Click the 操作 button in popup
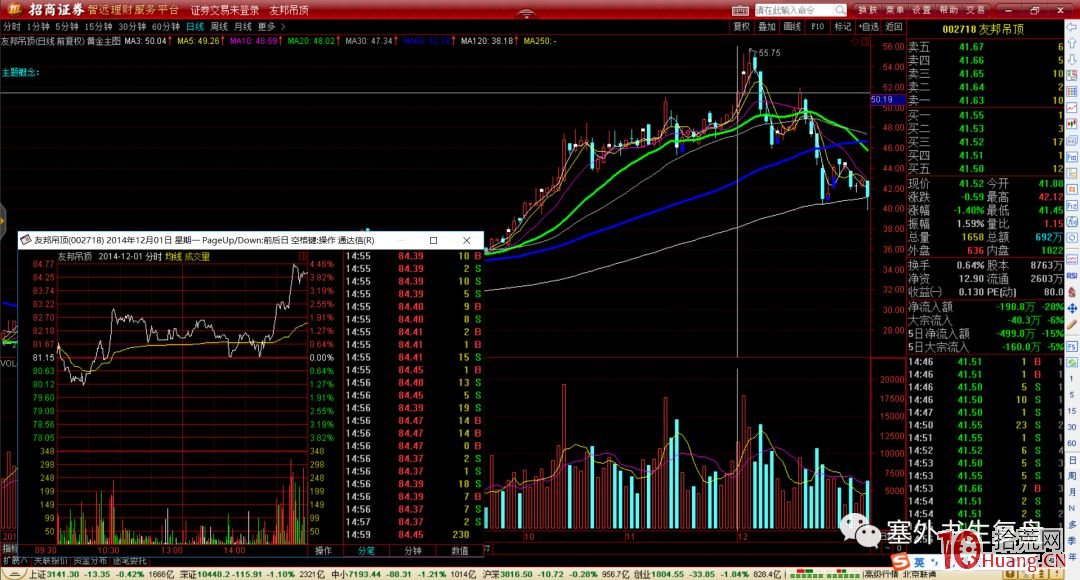This screenshot has height=580, width=1080. pyautogui.click(x=323, y=550)
